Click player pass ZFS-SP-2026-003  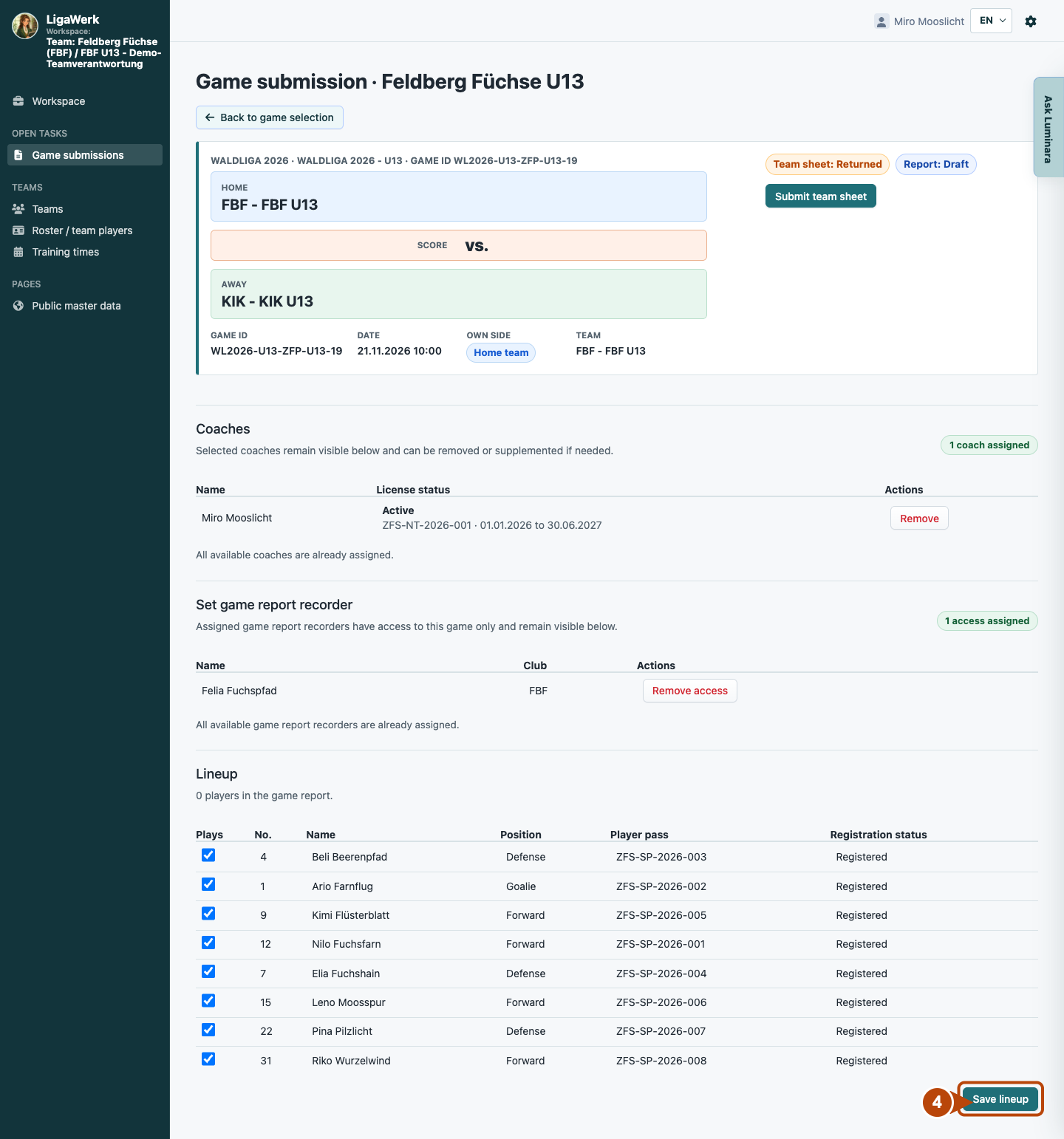click(x=661, y=857)
